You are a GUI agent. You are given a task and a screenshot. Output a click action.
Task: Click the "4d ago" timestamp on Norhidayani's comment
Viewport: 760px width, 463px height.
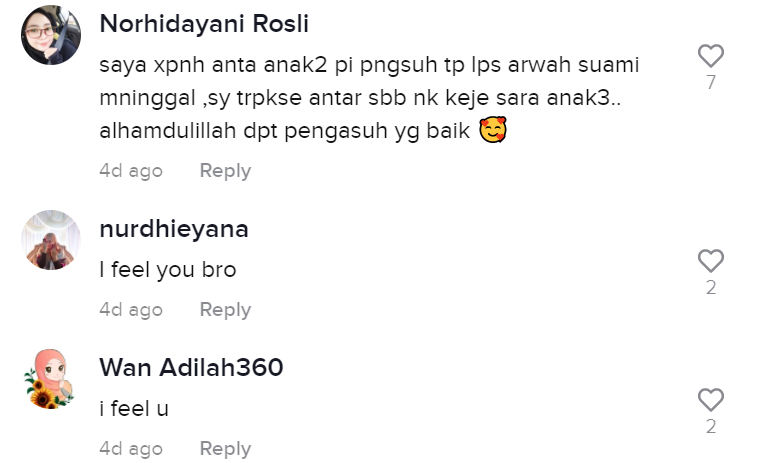coord(131,171)
